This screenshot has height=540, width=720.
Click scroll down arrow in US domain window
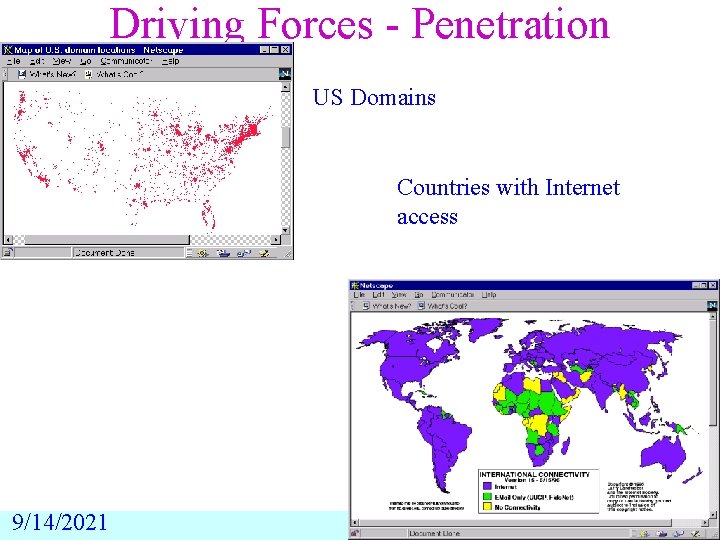pyautogui.click(x=286, y=231)
